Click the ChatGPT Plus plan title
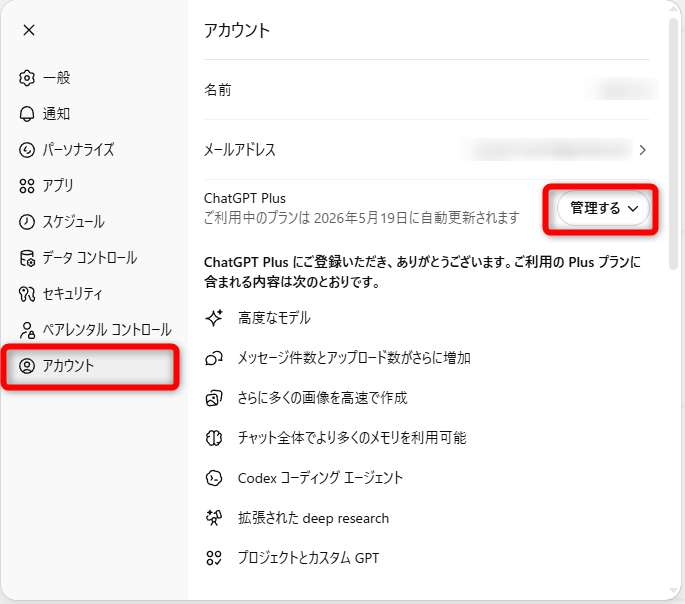 coord(245,198)
